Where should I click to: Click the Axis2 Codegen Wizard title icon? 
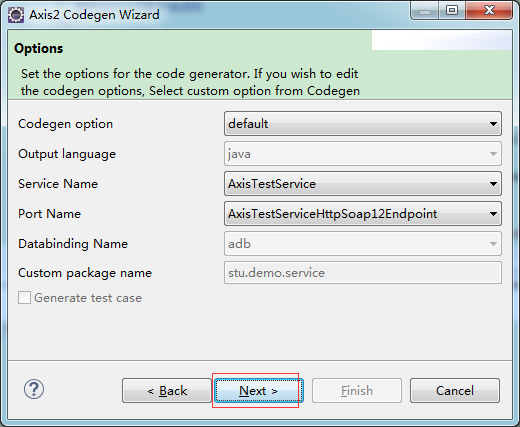(16, 15)
